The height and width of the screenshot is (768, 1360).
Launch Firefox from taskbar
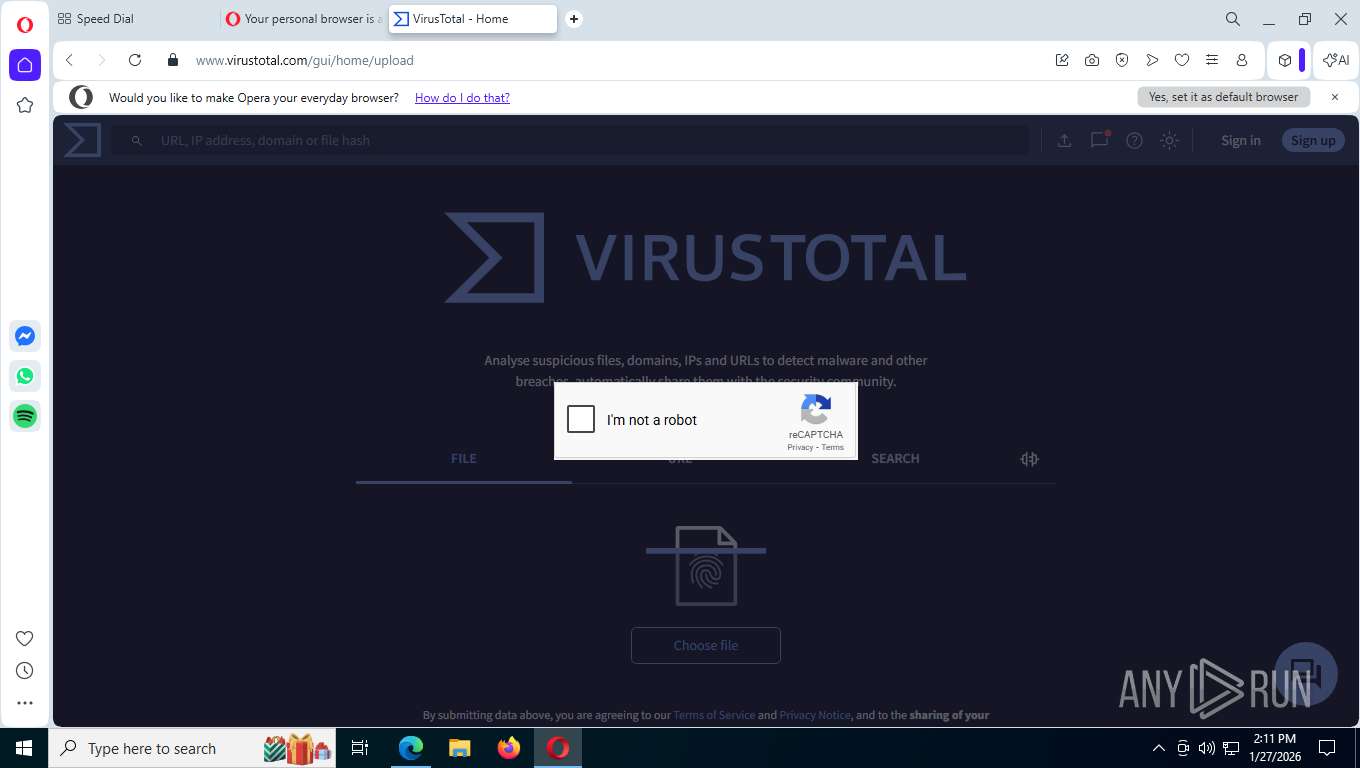(509, 748)
